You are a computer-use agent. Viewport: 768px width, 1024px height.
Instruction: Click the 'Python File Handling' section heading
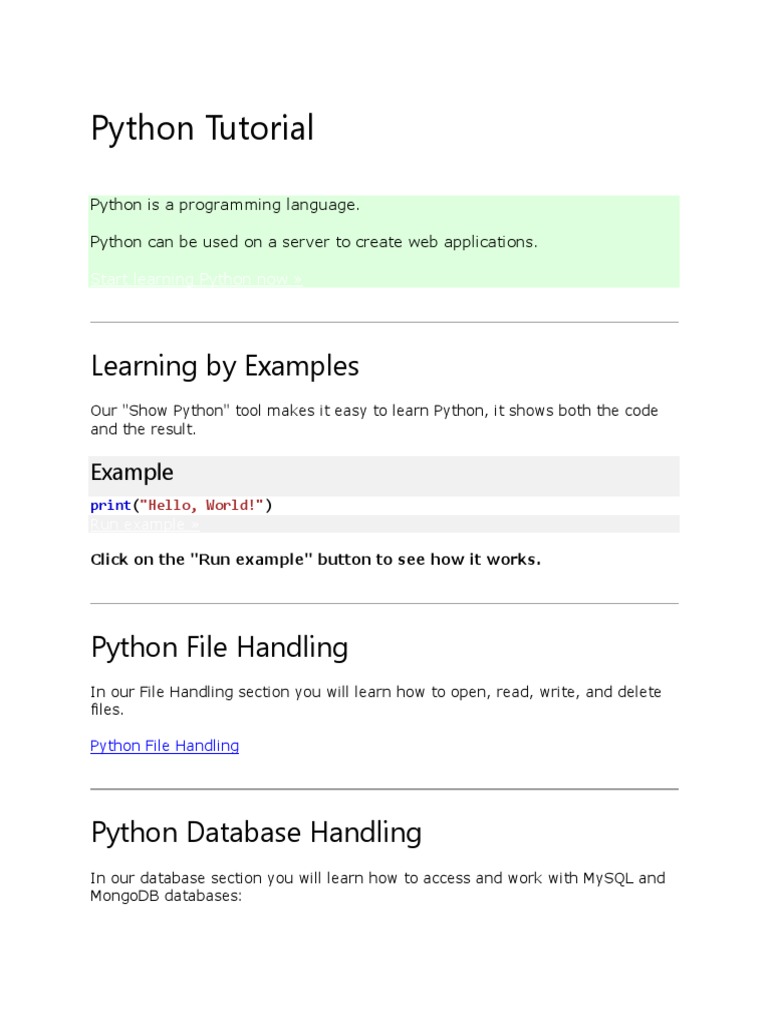point(219,648)
